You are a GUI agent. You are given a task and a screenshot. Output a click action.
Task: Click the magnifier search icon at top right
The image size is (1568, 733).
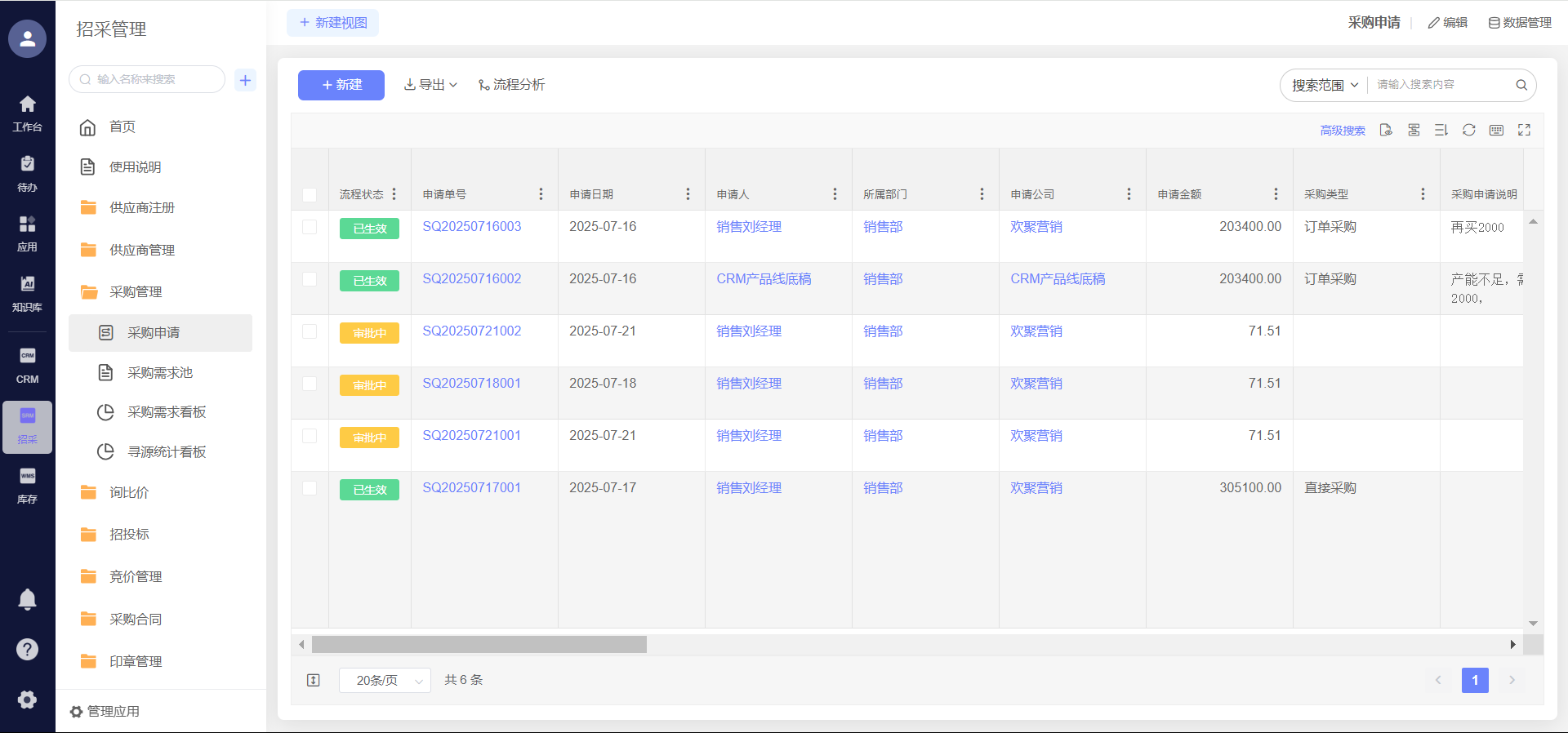pos(1521,85)
